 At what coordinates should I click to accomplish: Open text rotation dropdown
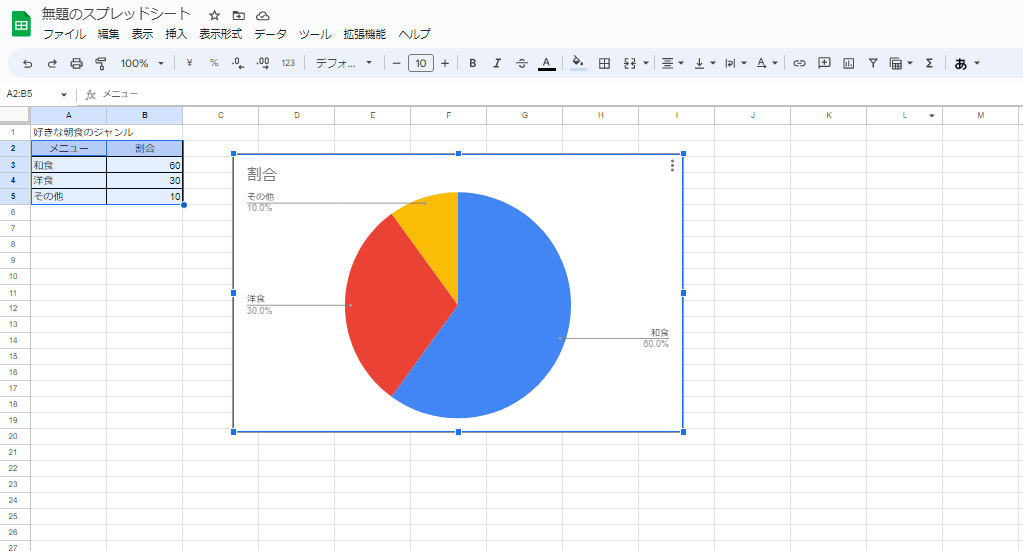click(767, 63)
